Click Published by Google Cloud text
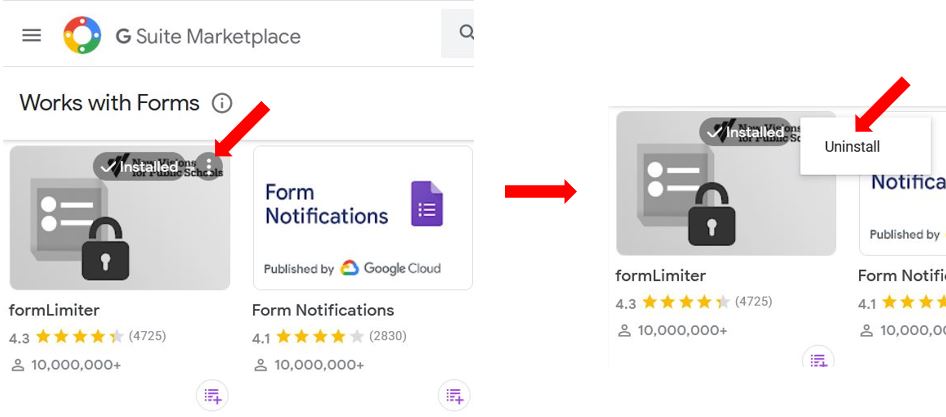This screenshot has height=417, width=946. [x=352, y=269]
